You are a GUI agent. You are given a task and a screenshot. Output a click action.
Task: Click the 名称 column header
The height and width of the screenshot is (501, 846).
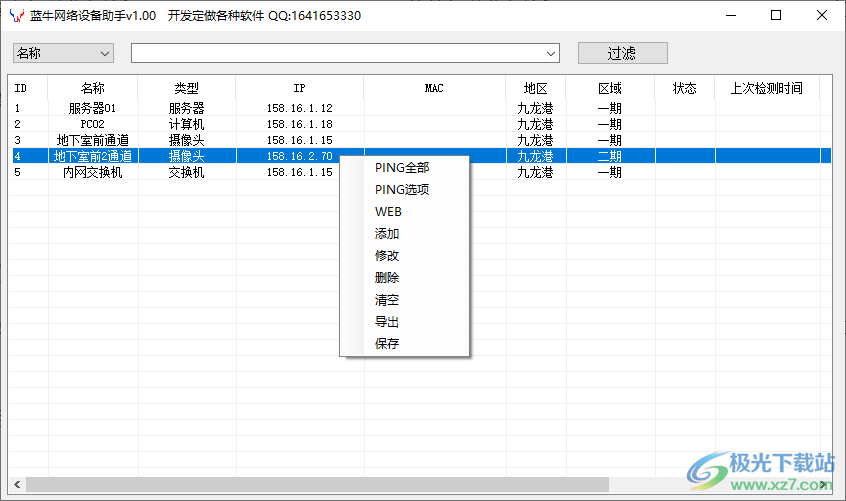(x=93, y=88)
